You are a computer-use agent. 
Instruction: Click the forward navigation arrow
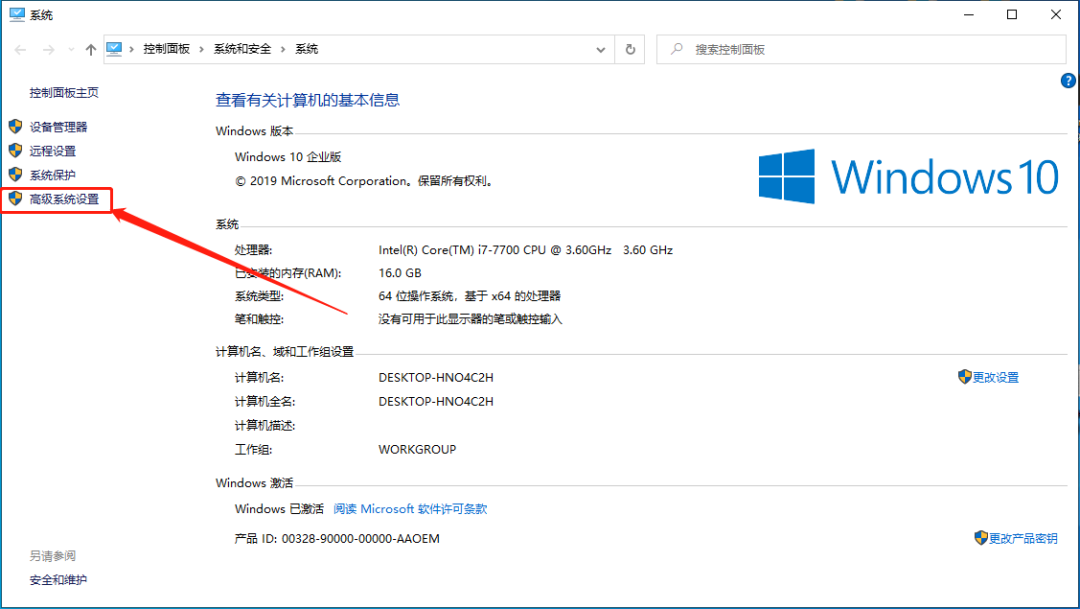[48, 50]
